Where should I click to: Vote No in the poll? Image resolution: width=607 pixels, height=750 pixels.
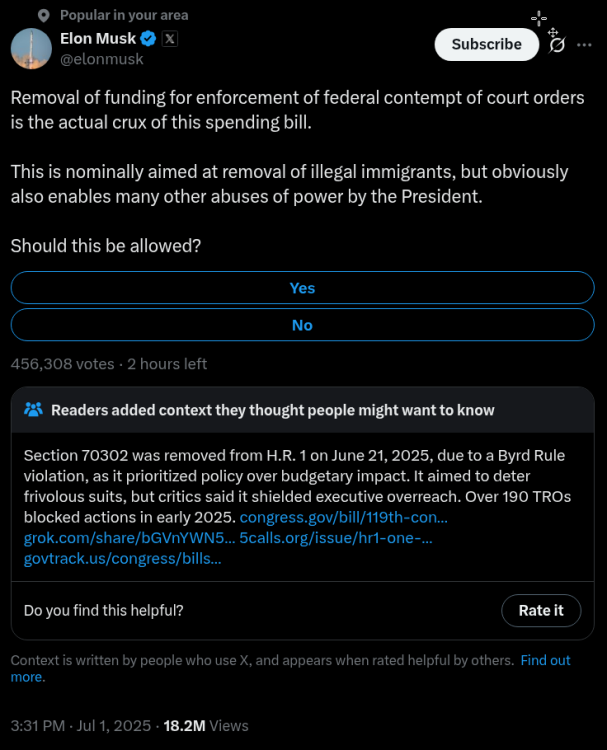(x=302, y=325)
